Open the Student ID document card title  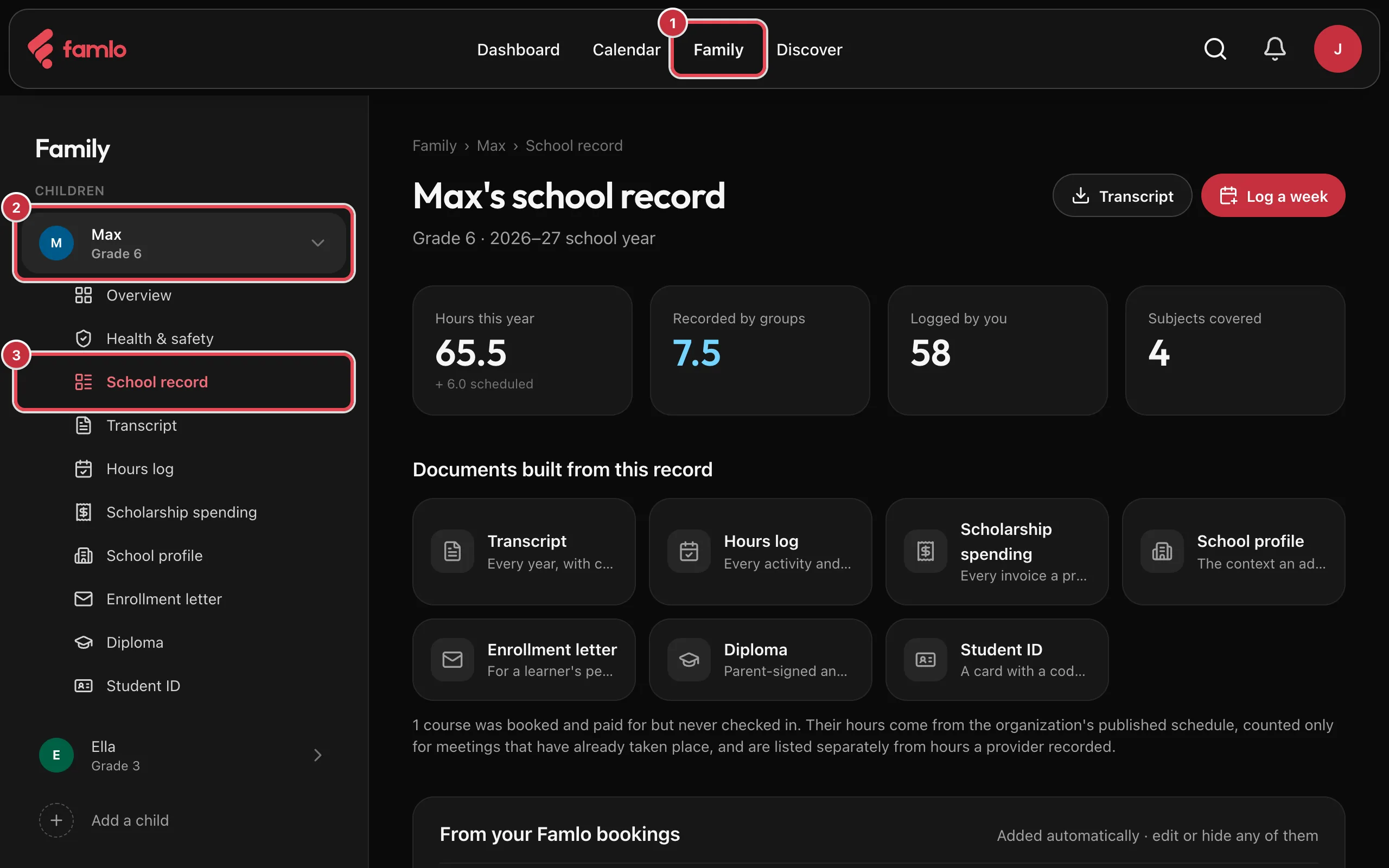click(1001, 650)
